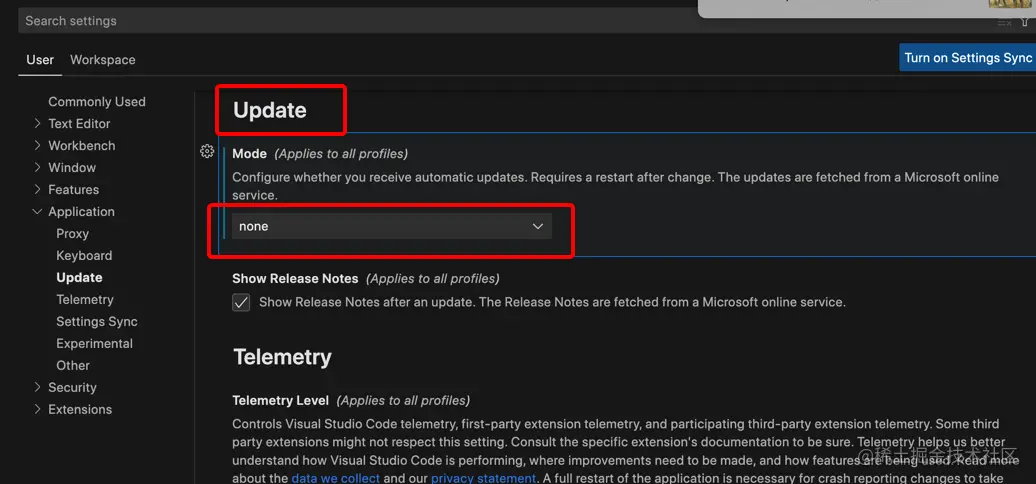
Task: Select the User settings tab
Action: (x=40, y=60)
